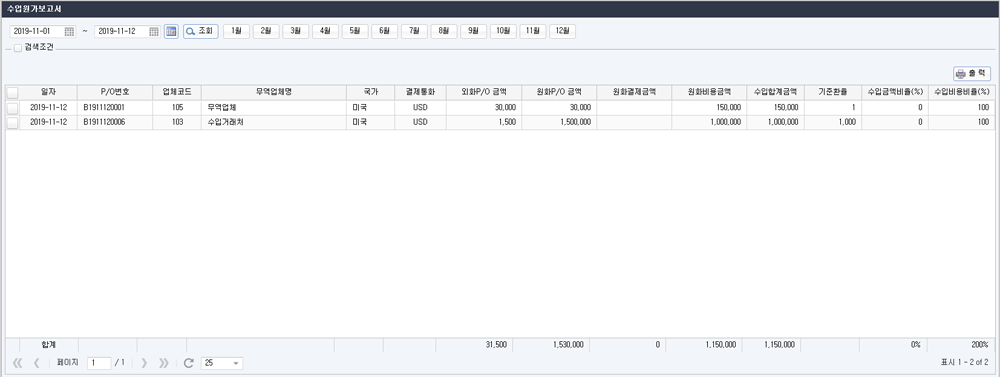This screenshot has height=377, width=1000.
Task: Click the 출력 print button
Action: [972, 73]
